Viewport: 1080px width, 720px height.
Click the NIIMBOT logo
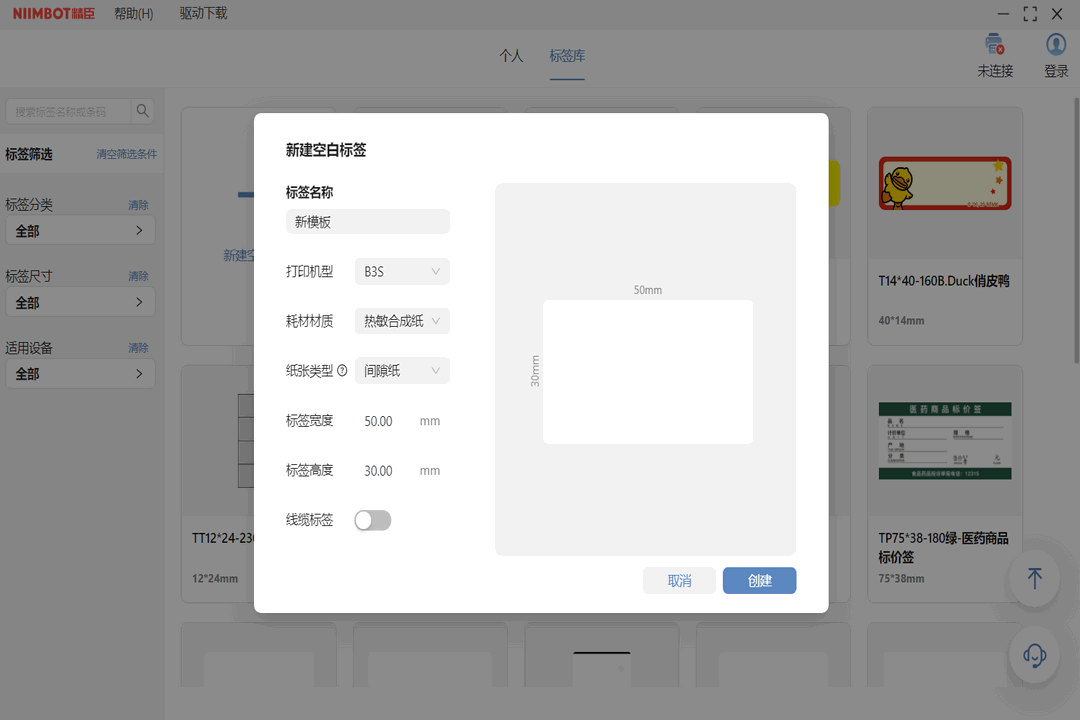point(52,14)
